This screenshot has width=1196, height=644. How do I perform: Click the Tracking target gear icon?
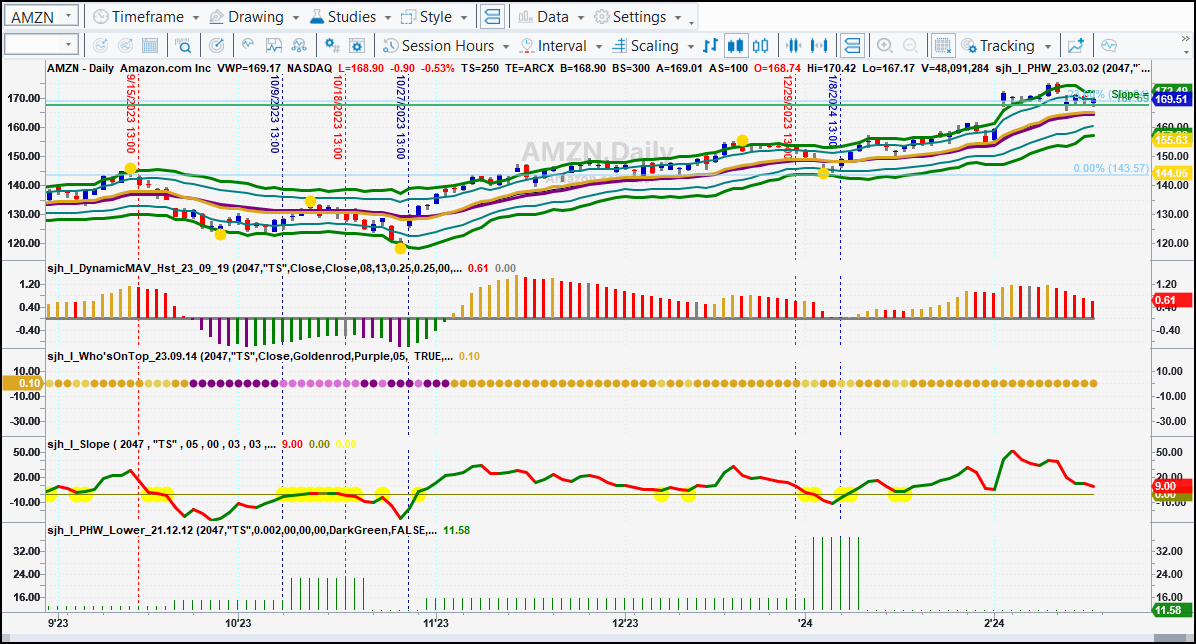click(969, 46)
